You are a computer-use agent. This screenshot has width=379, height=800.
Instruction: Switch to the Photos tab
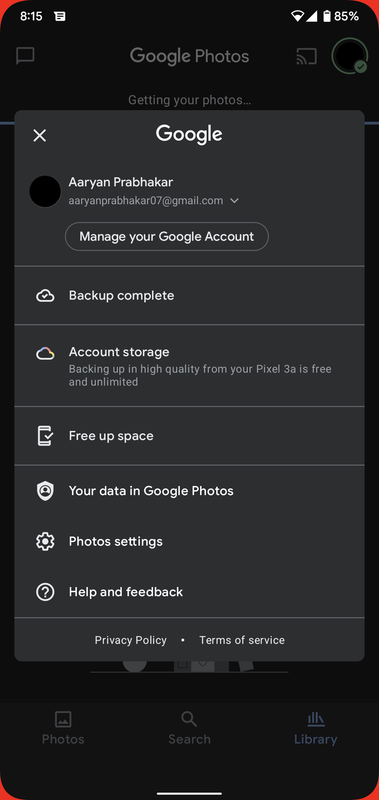pos(63,729)
